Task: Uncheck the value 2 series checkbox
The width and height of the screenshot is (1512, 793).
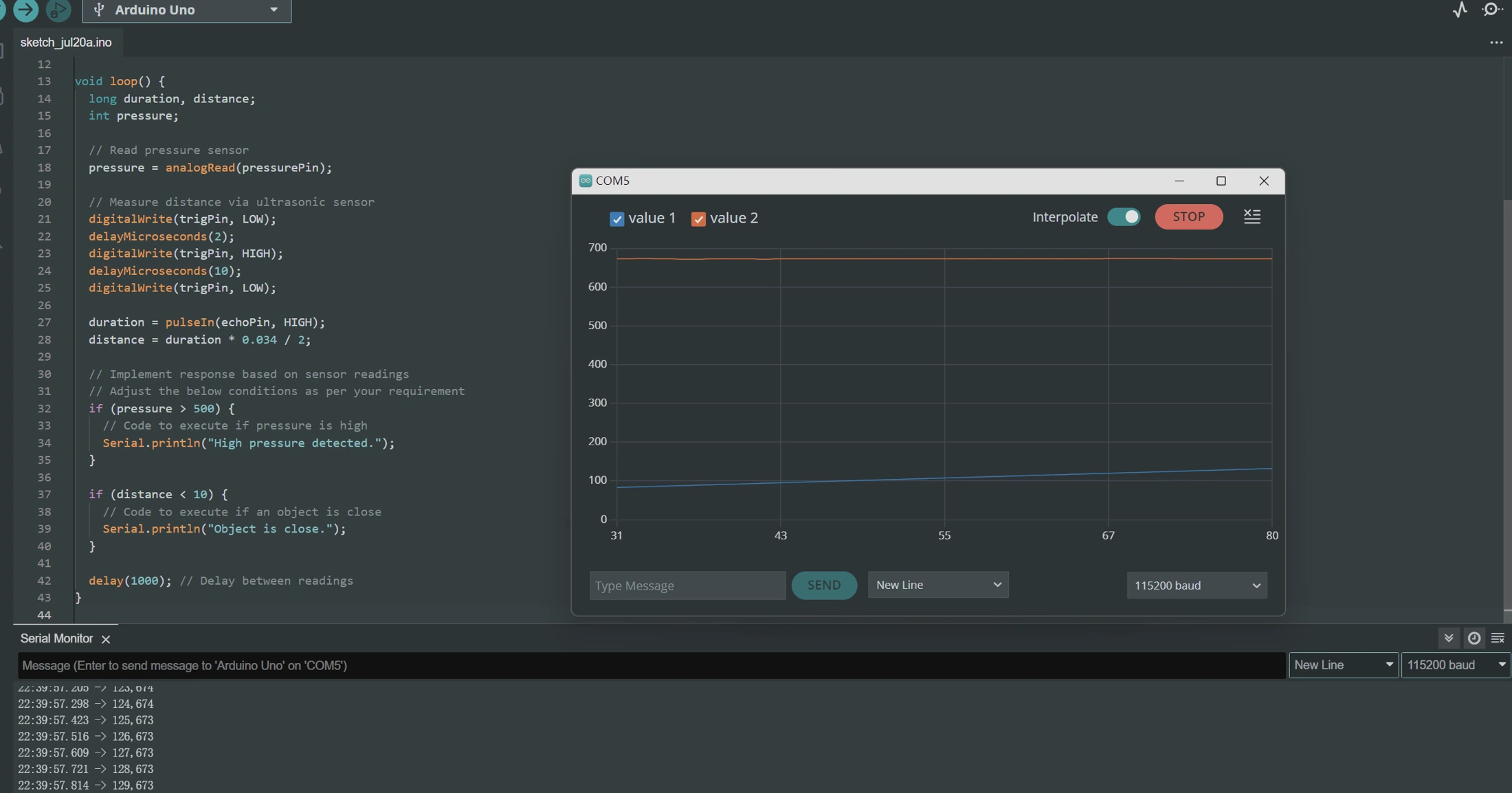Action: point(698,219)
